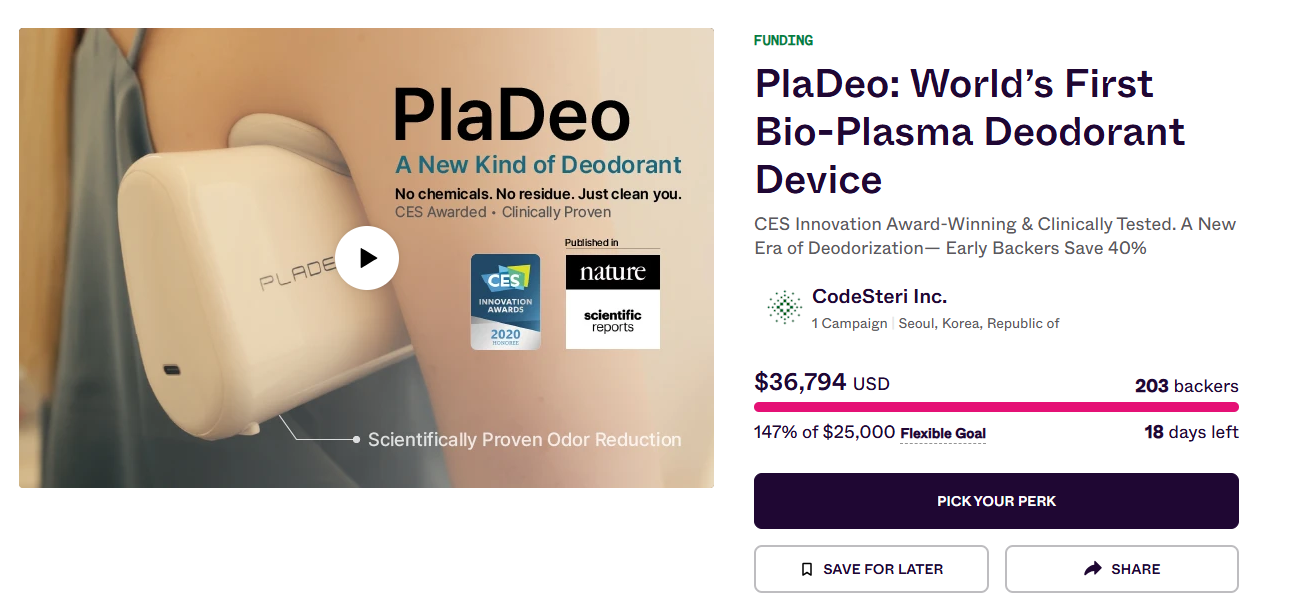Pick Your Perk button
The height and width of the screenshot is (608, 1290).
996,501
